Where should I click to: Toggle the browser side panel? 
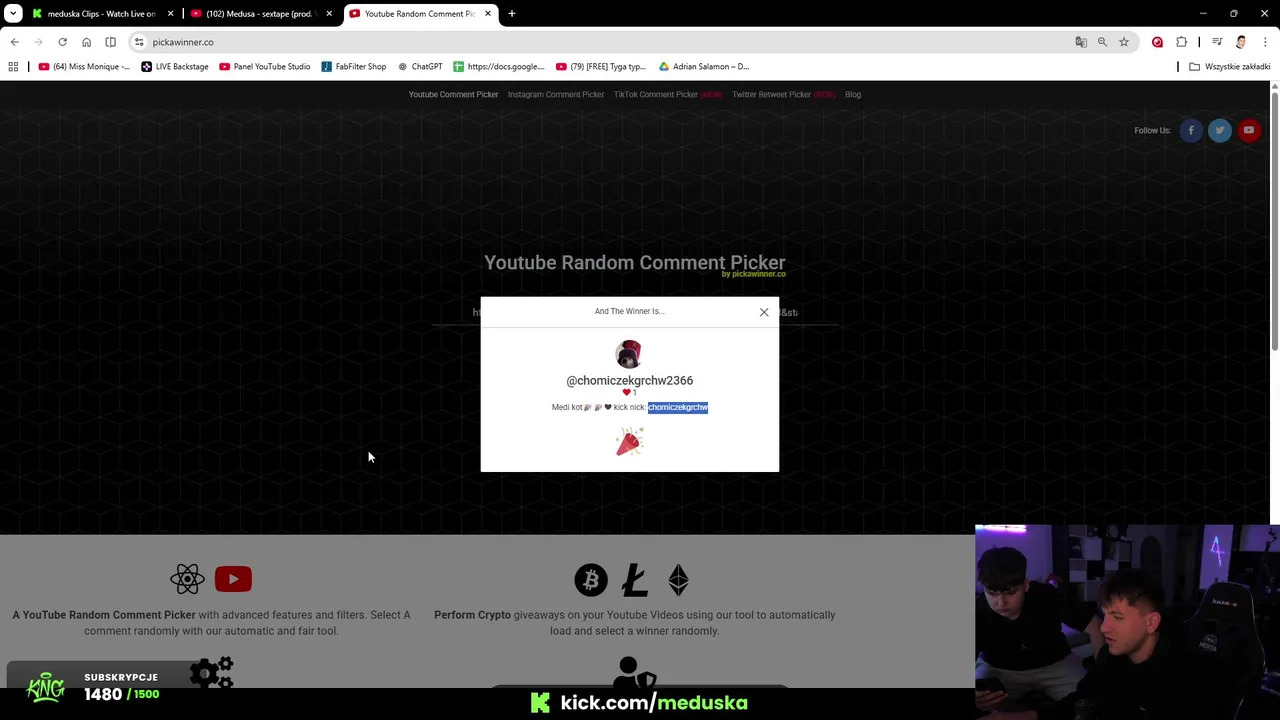coord(110,42)
